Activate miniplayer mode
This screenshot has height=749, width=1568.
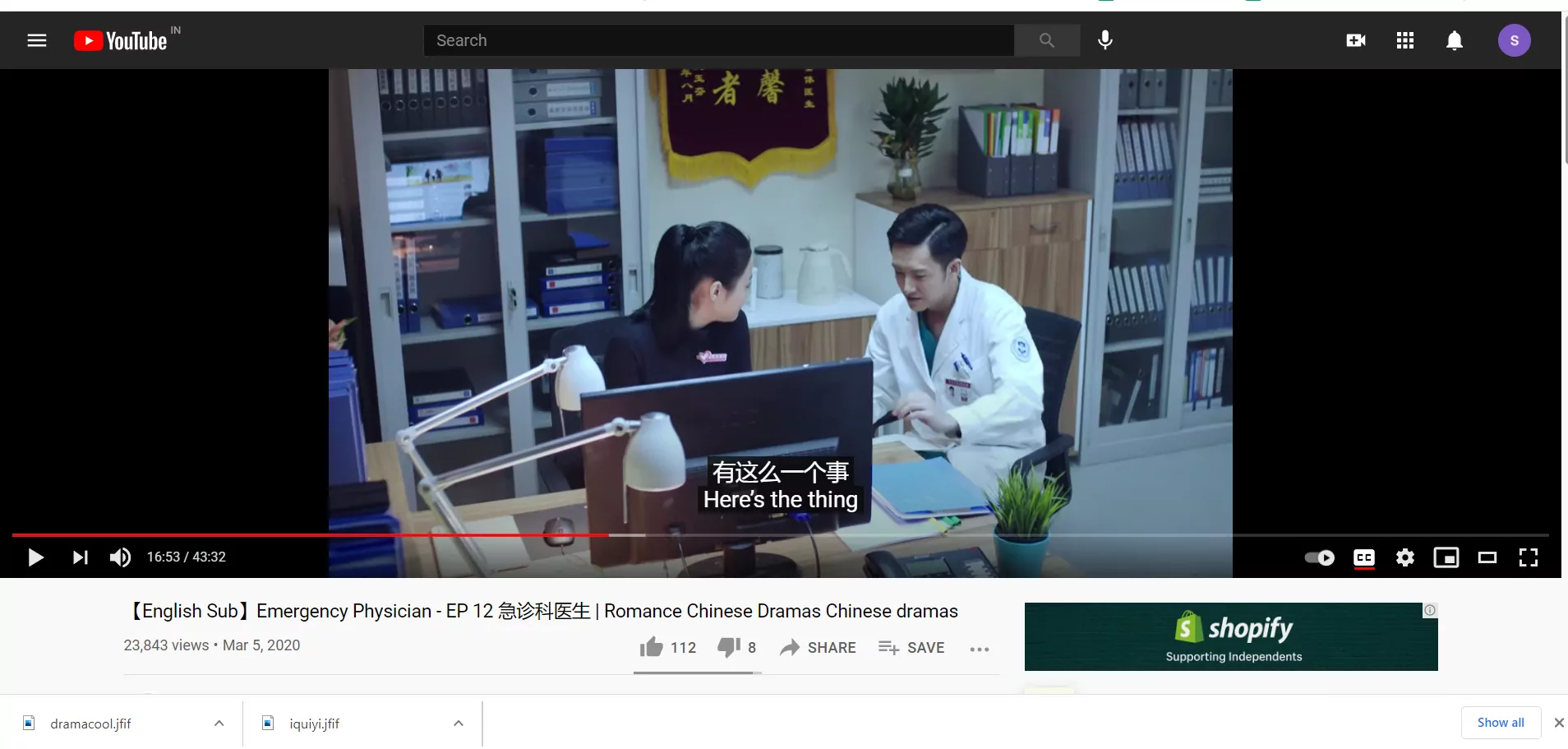pyautogui.click(x=1446, y=557)
